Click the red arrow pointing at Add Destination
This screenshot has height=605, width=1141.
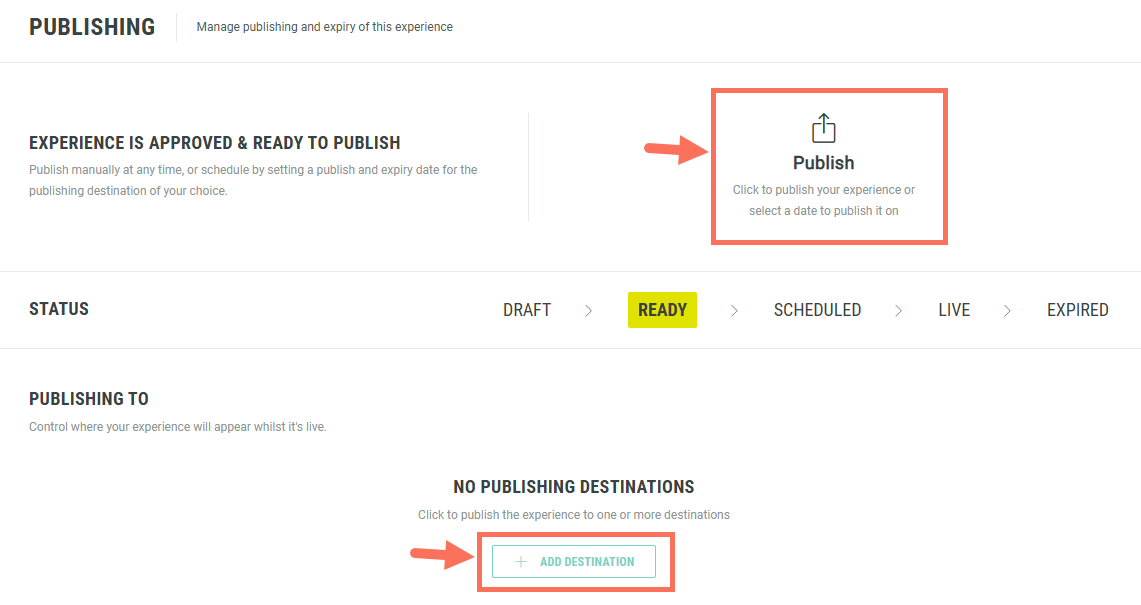443,557
